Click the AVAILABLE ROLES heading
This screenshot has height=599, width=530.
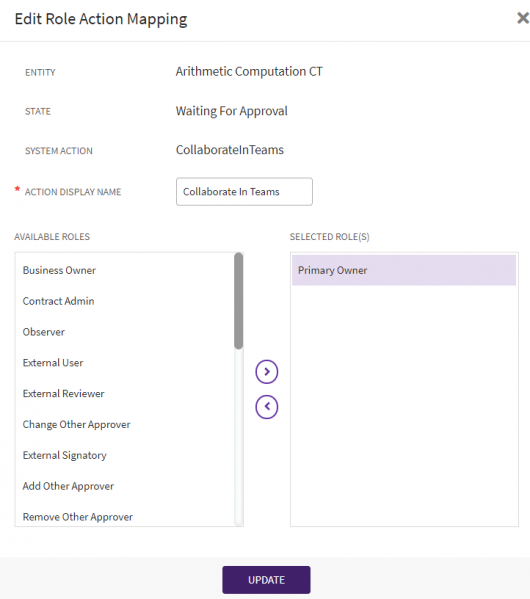pyautogui.click(x=52, y=237)
